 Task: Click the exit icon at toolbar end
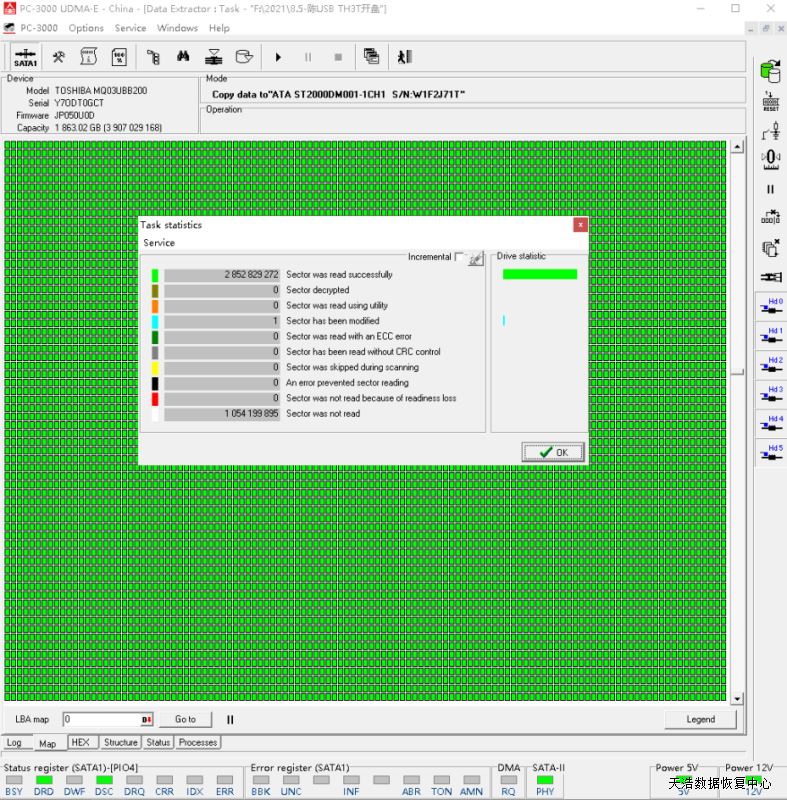click(x=404, y=57)
